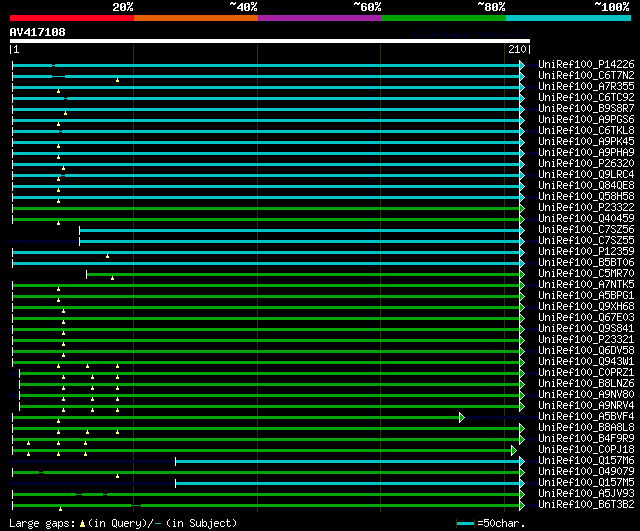Click the UniRef100_A5JV93 entry
Image resolution: width=640 pixels, height=531 pixels.
[586, 494]
